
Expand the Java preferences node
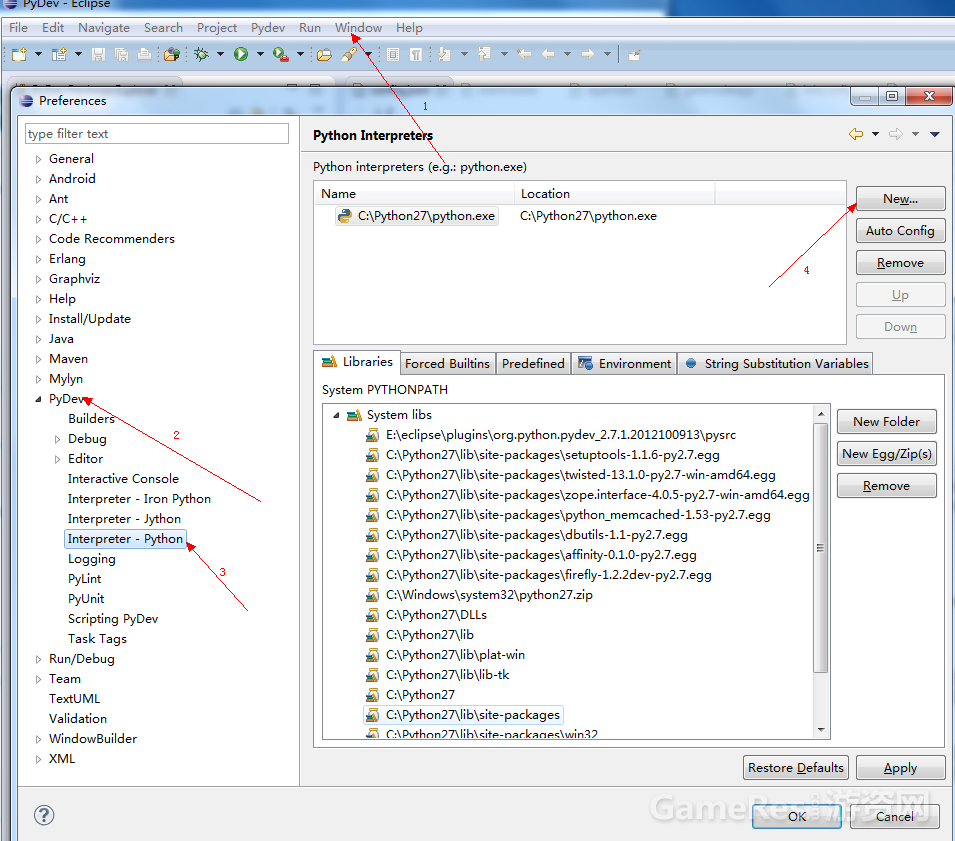tap(38, 339)
